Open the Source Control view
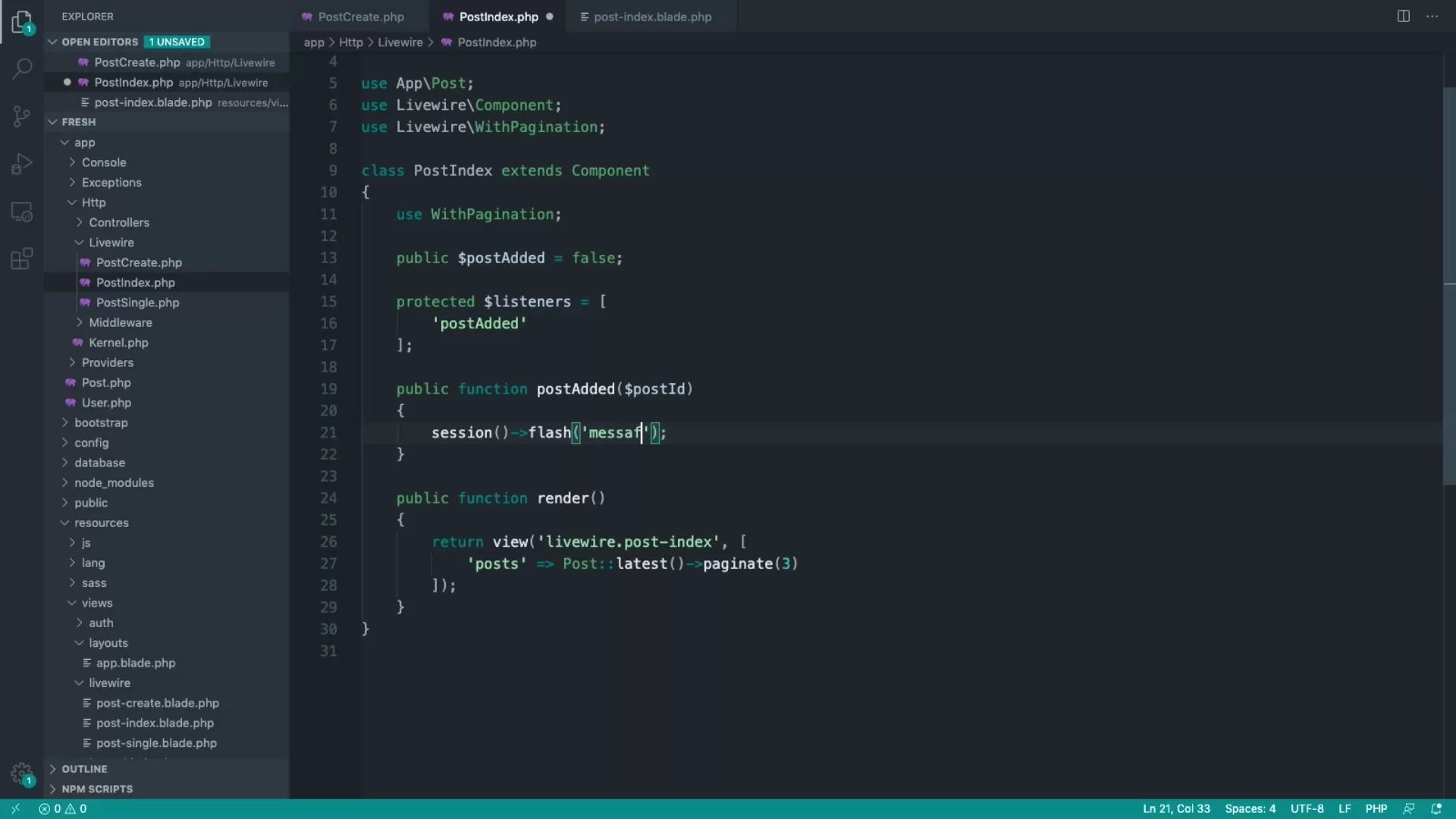1456x819 pixels. coord(21,115)
